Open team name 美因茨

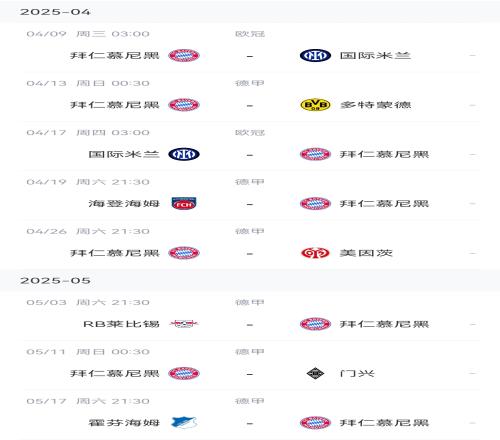(366, 253)
